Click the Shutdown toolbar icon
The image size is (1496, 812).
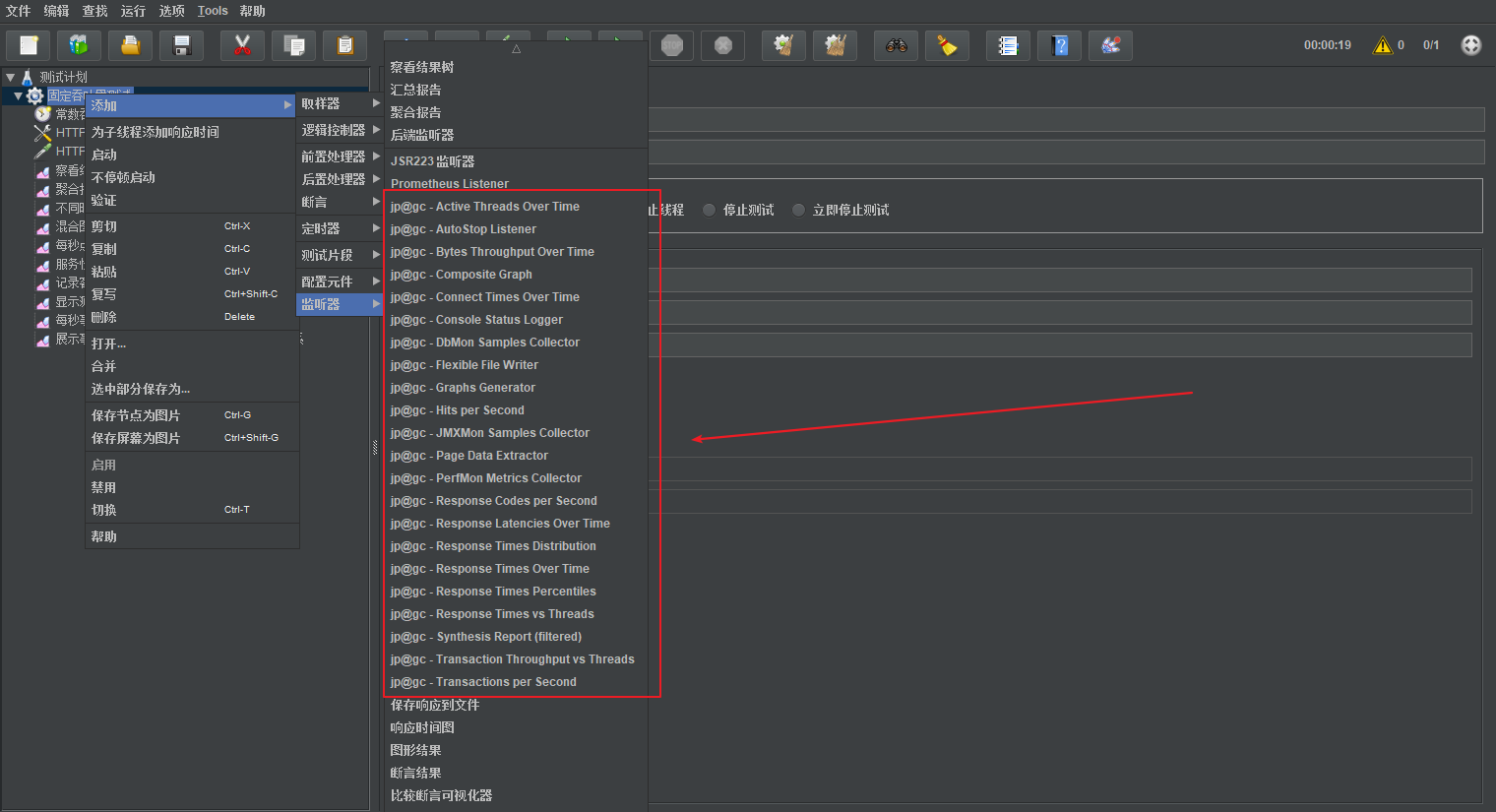coord(723,45)
